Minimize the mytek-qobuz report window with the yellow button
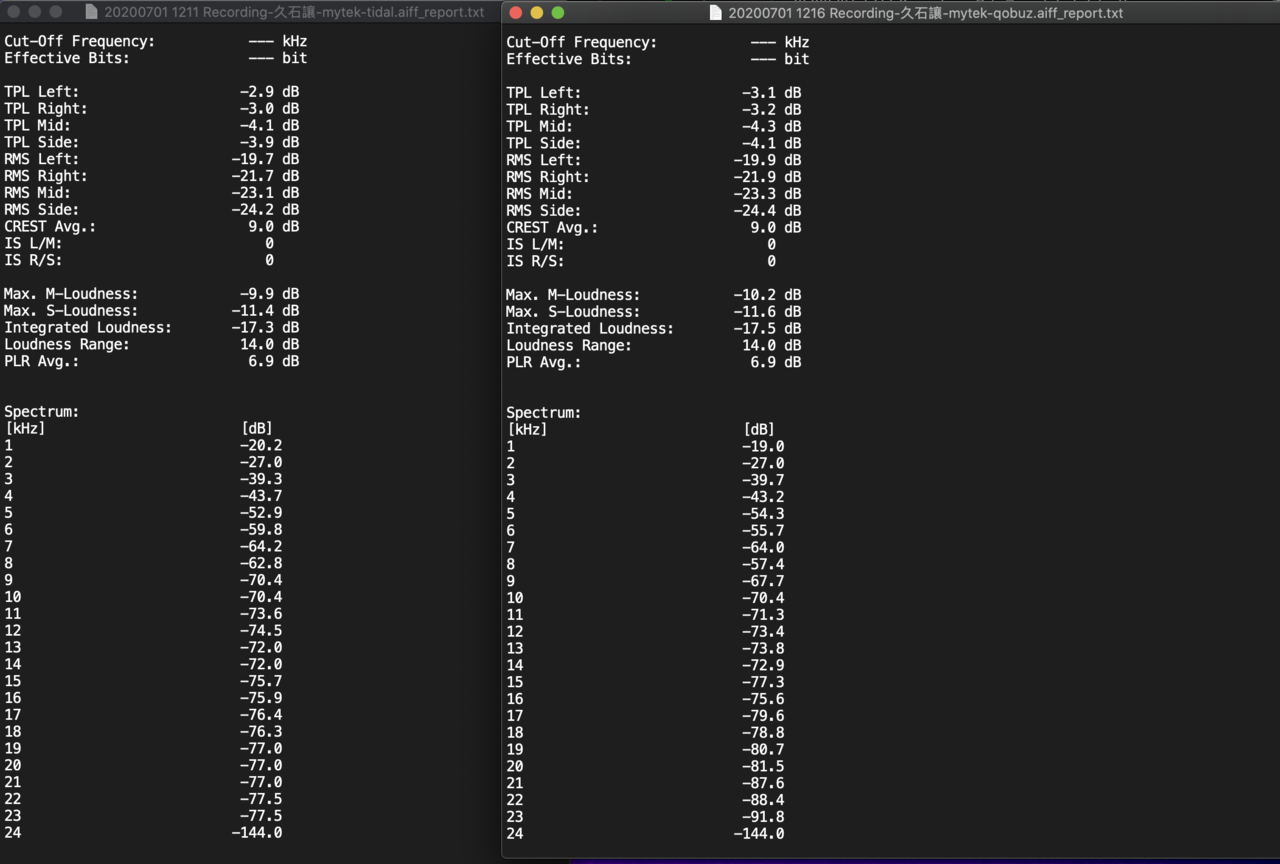 [537, 13]
